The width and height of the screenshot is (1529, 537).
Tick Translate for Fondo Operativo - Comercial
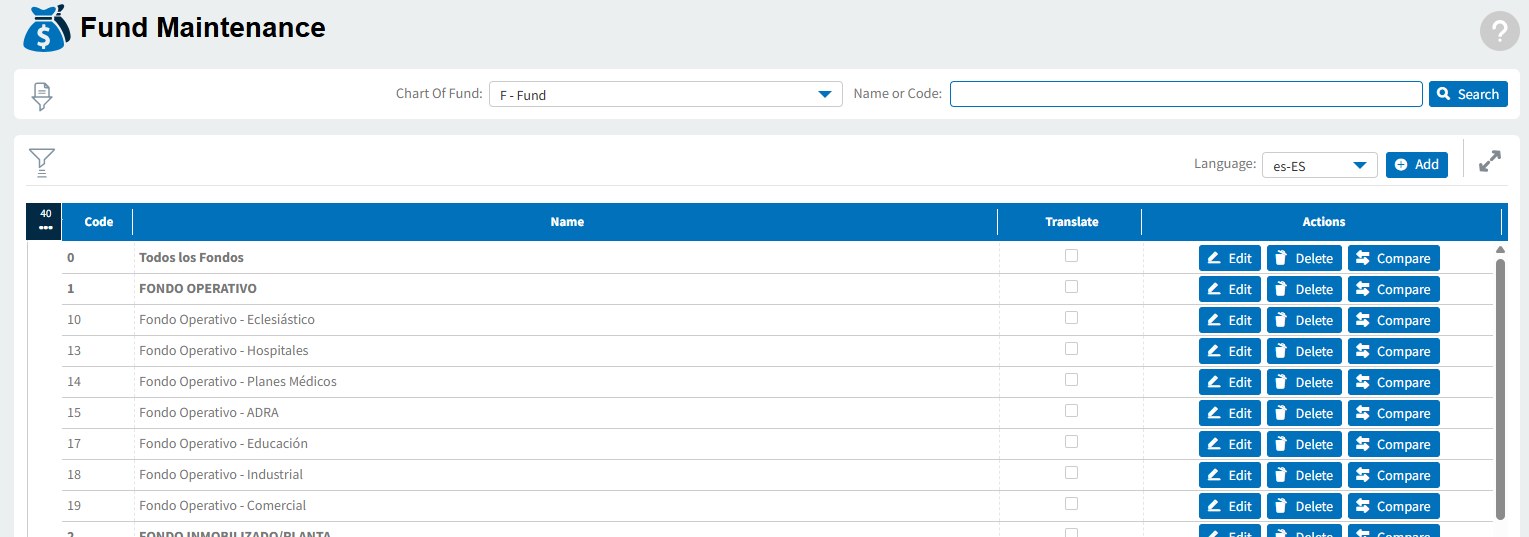coord(1071,504)
